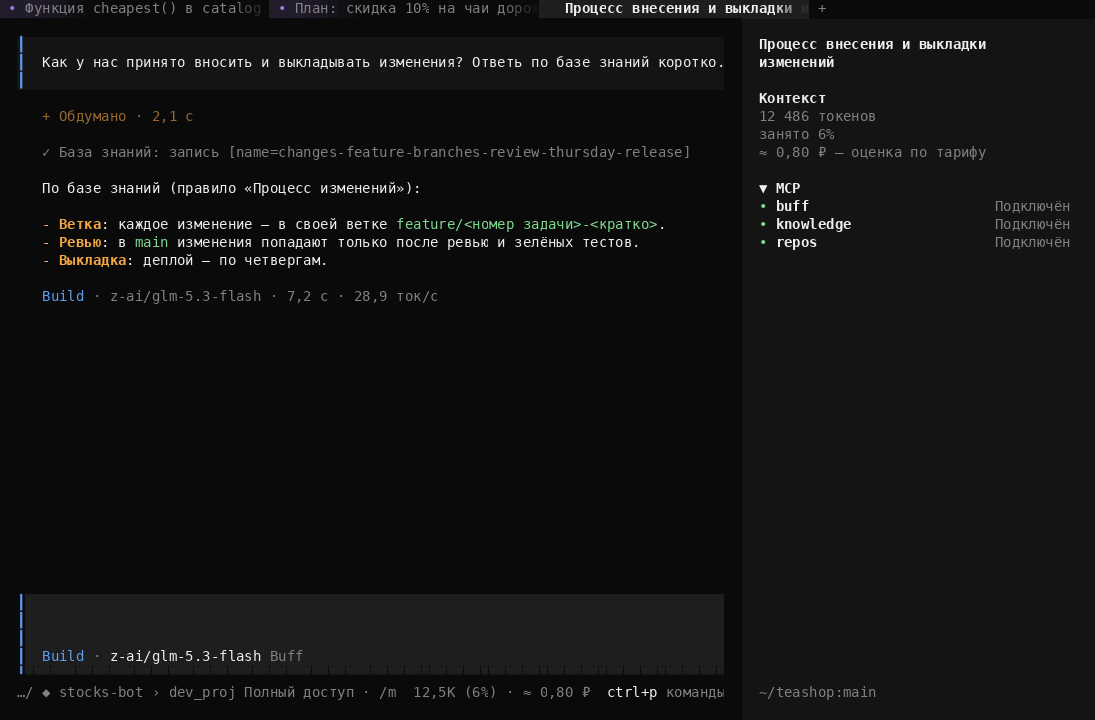Click "ctrl+p команды" command palette hint

[x=665, y=693]
